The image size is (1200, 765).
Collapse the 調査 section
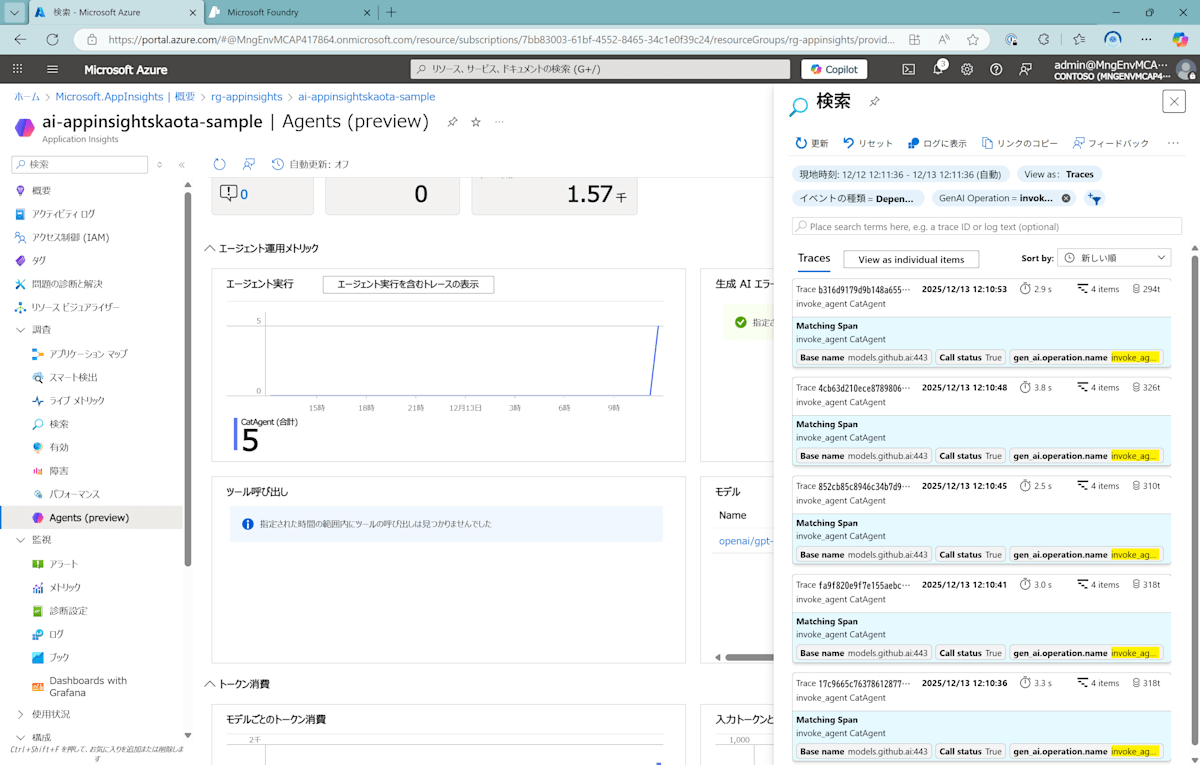tap(21, 329)
